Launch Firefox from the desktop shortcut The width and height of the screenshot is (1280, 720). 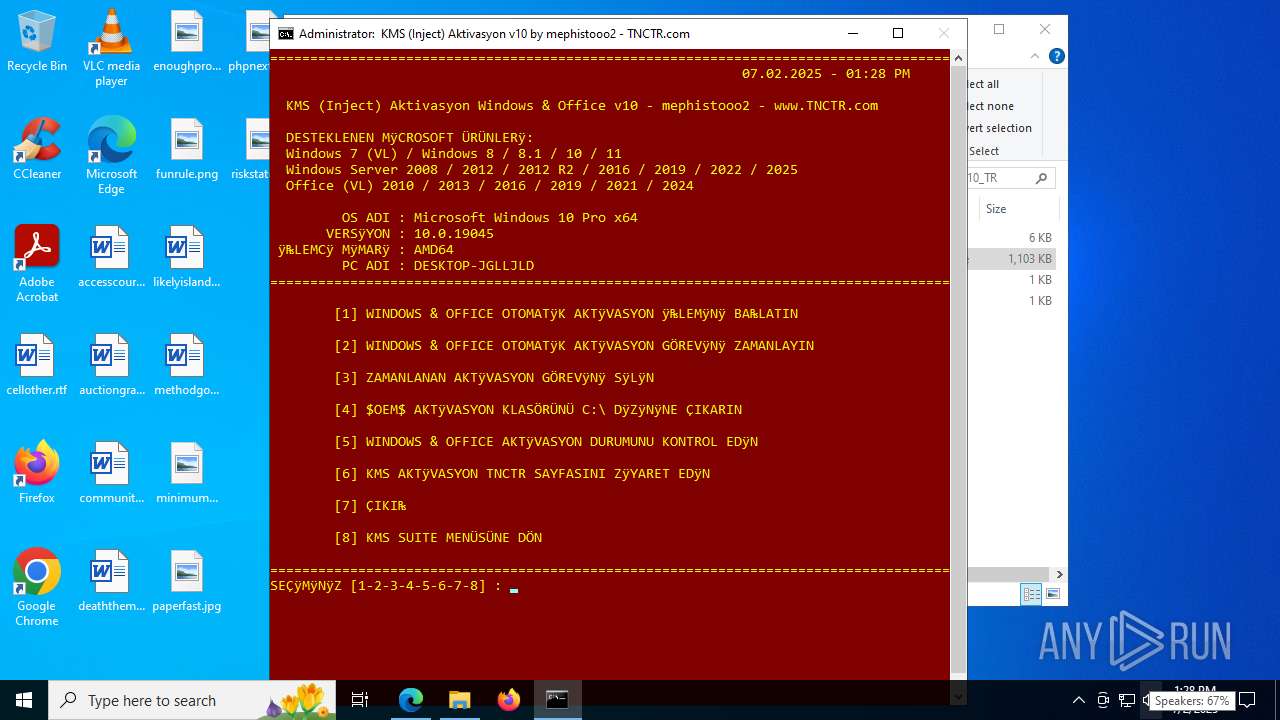click(x=37, y=473)
